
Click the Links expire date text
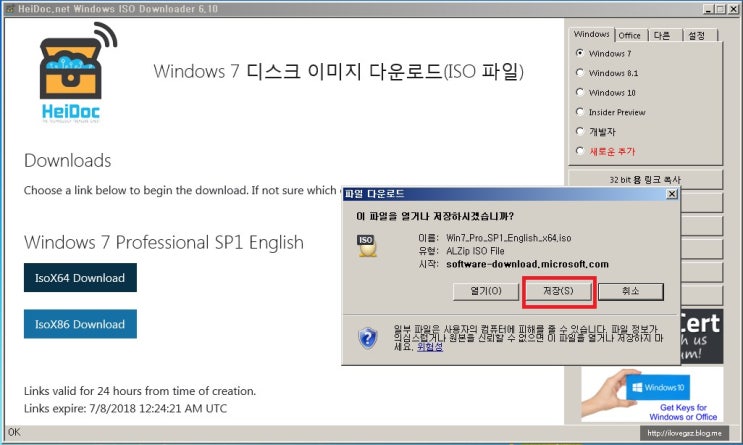click(x=125, y=409)
